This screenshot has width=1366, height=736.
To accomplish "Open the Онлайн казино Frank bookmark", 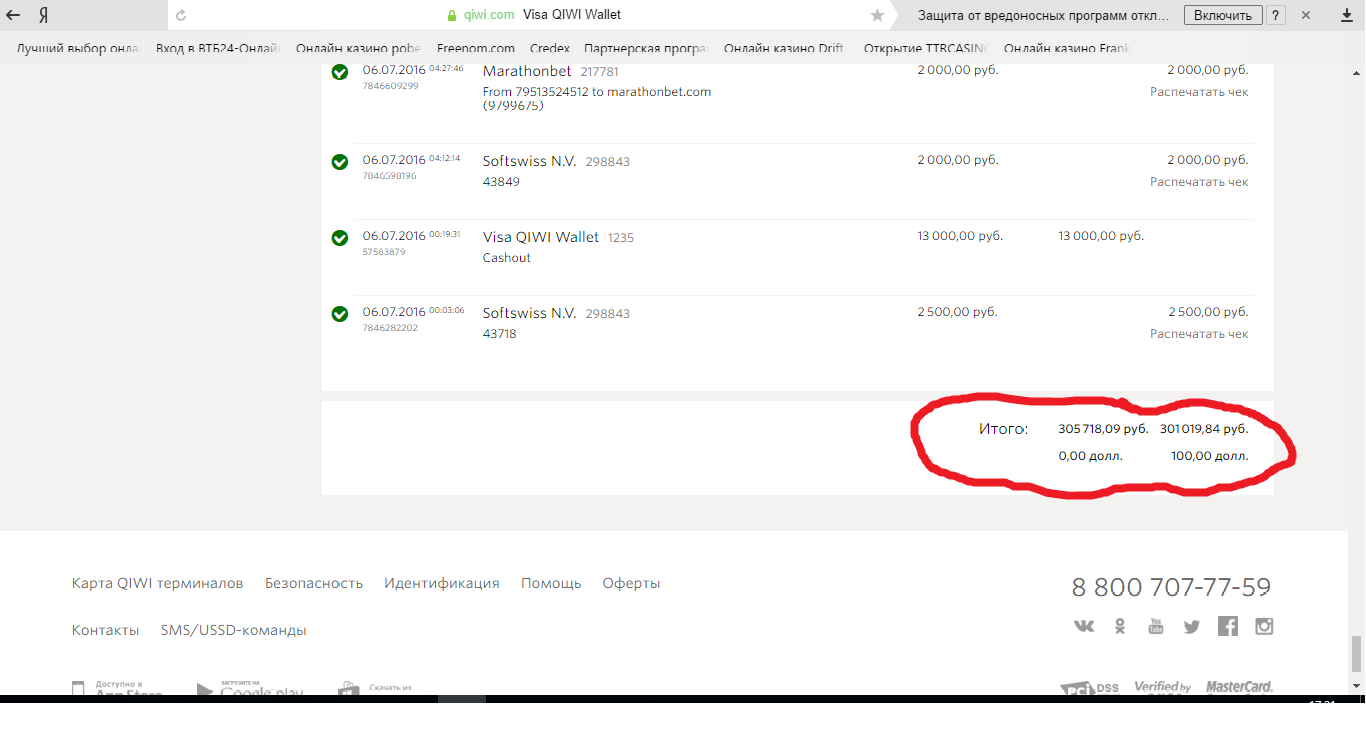I will coord(1067,48).
